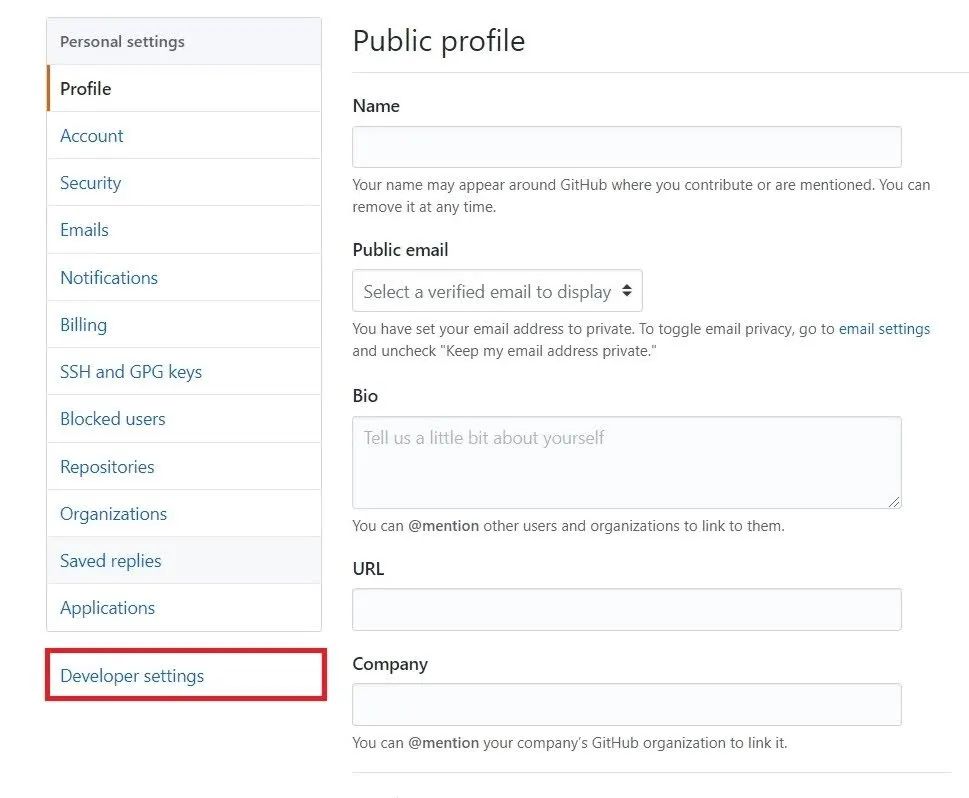The height and width of the screenshot is (798, 969).
Task: Click the Bio label
Action: pos(365,396)
